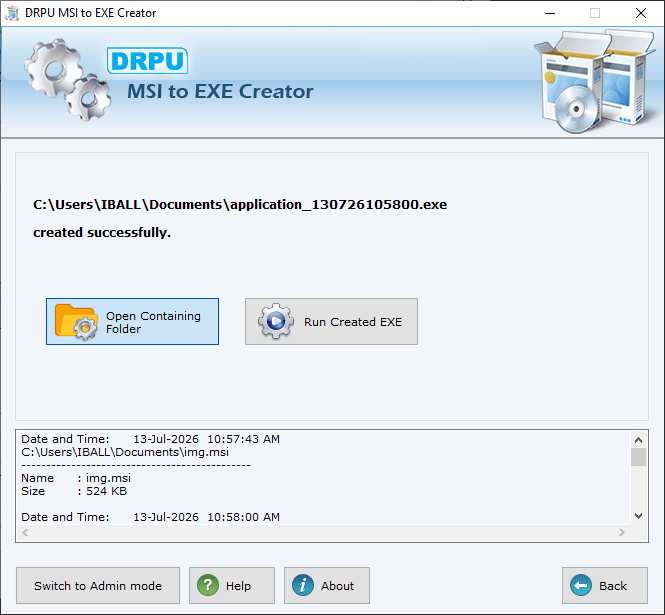Go Back to previous step
This screenshot has height=615, width=665.
[x=605, y=585]
